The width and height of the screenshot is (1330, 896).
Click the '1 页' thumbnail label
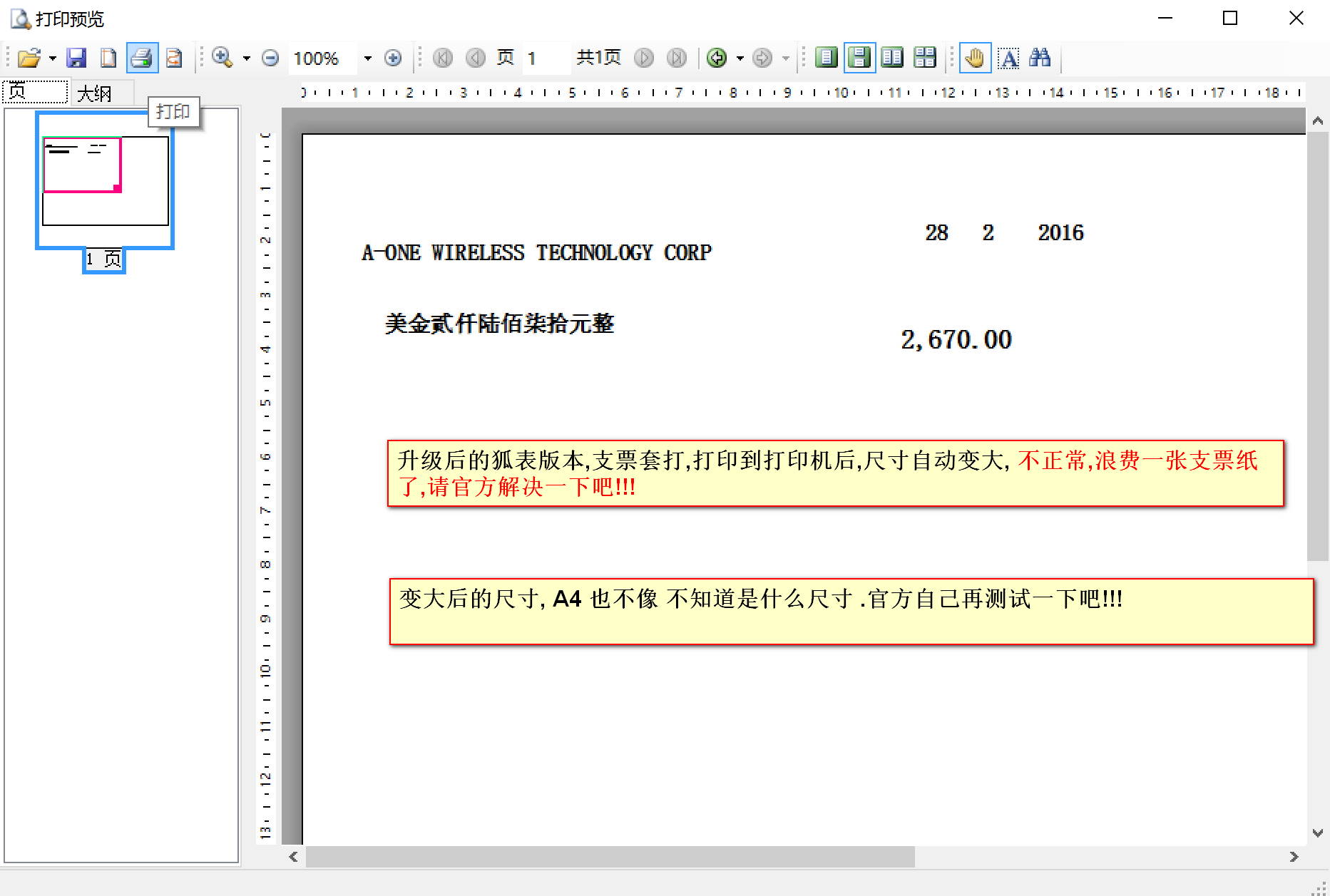click(104, 259)
